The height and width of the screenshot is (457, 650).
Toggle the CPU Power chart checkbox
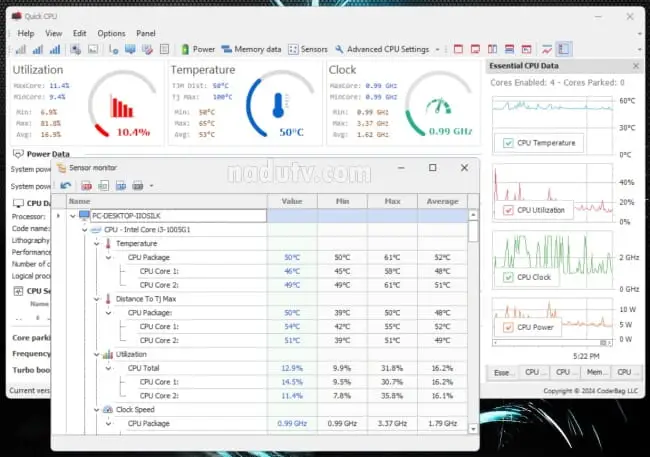pyautogui.click(x=508, y=328)
